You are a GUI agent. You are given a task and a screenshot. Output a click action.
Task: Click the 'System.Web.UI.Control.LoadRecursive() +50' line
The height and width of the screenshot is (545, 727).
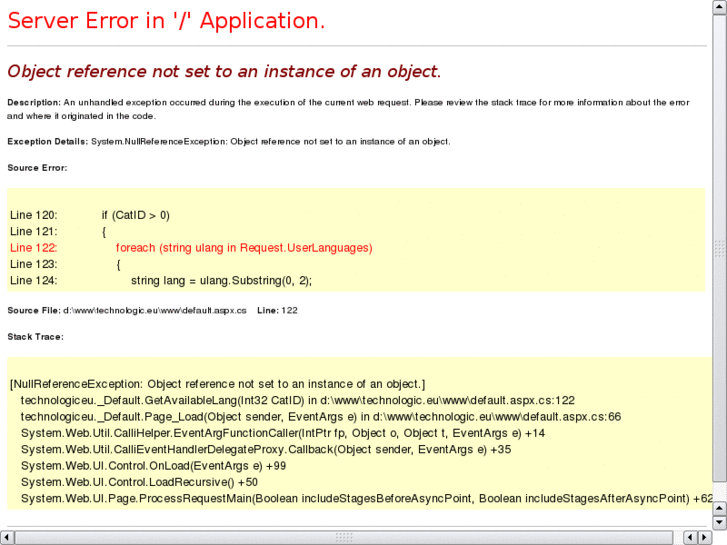coord(139,482)
